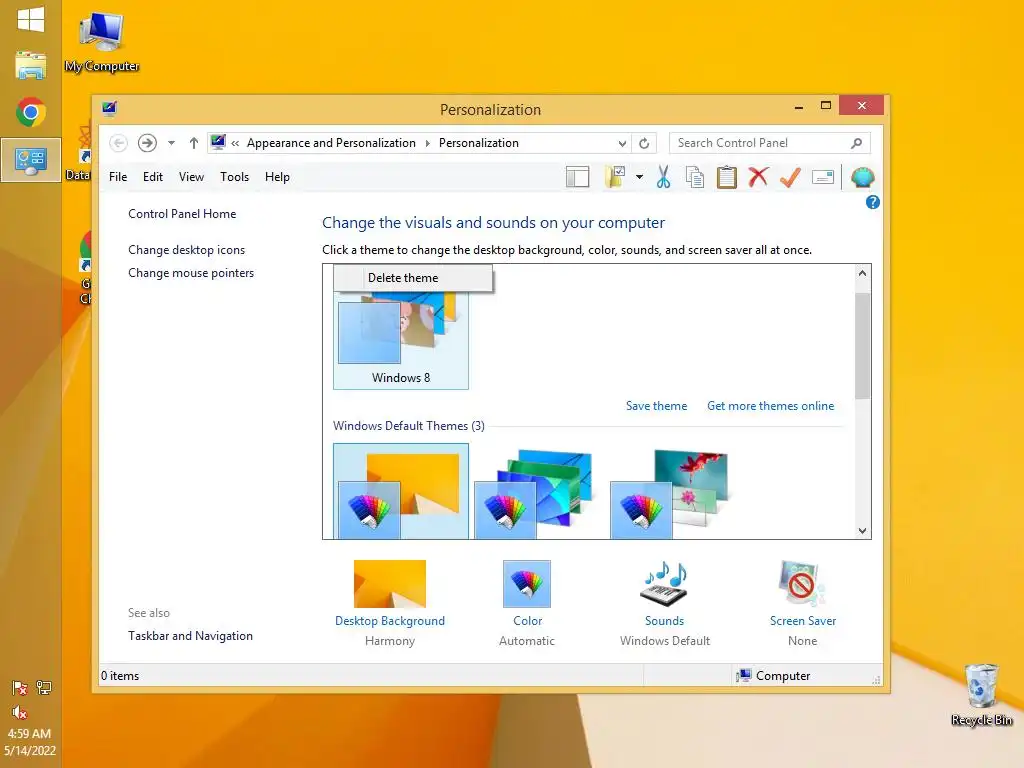Open the My Computer desktop icon
Screen dimensions: 1024x768
(x=102, y=43)
